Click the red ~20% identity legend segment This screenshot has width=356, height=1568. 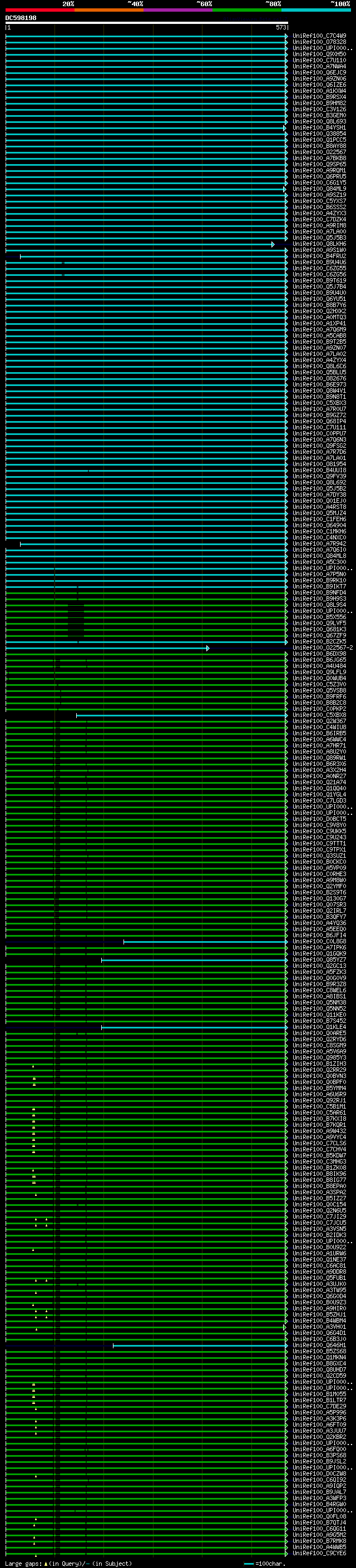tap(39, 10)
